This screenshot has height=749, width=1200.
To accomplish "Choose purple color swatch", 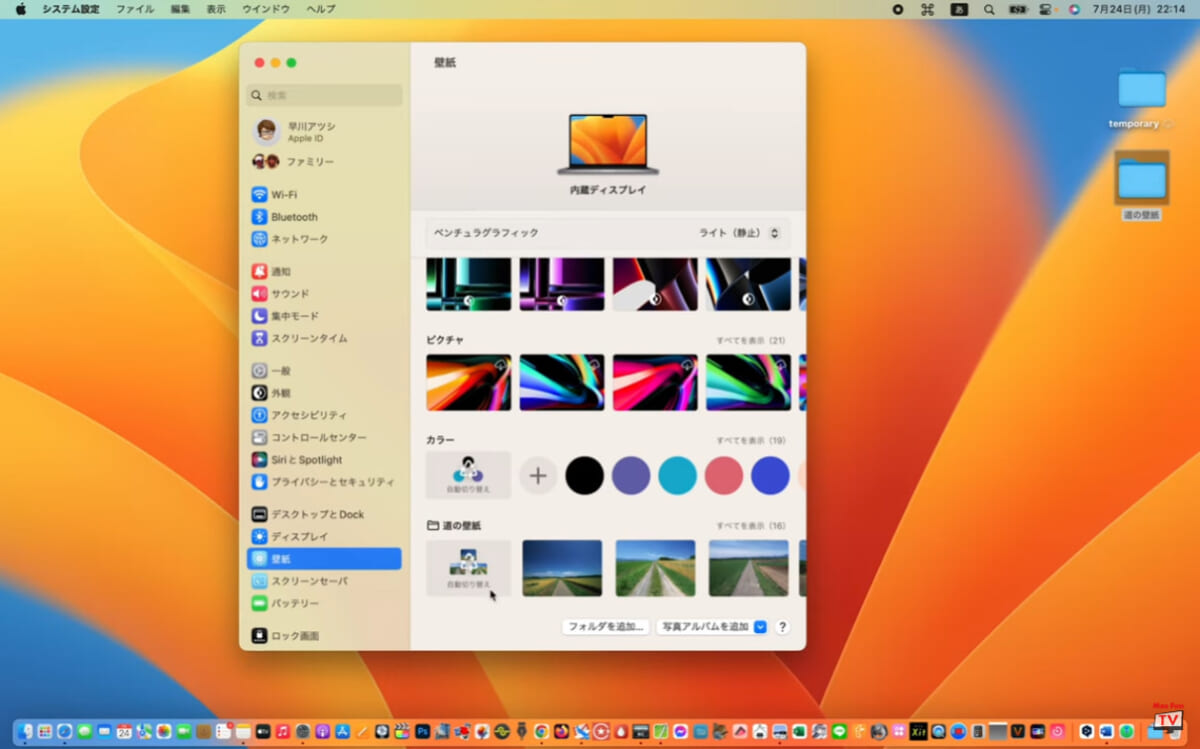I will (x=631, y=476).
